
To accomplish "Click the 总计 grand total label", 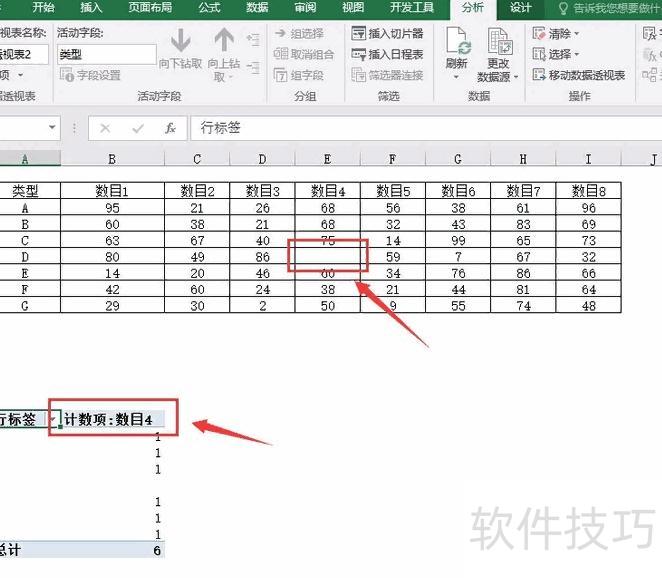I will click(10, 550).
